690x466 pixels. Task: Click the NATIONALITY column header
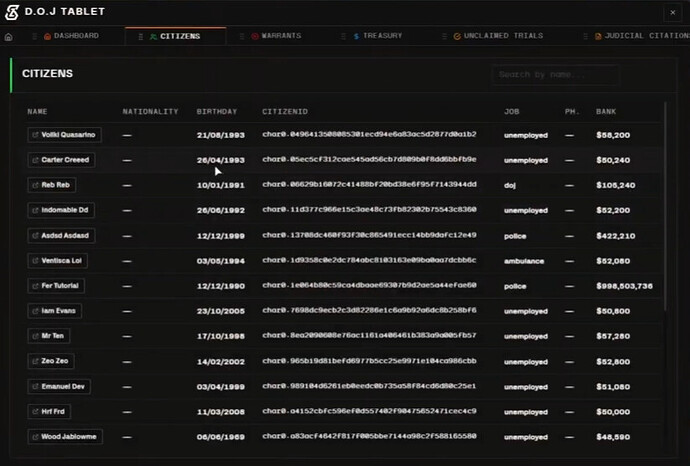tap(150, 112)
